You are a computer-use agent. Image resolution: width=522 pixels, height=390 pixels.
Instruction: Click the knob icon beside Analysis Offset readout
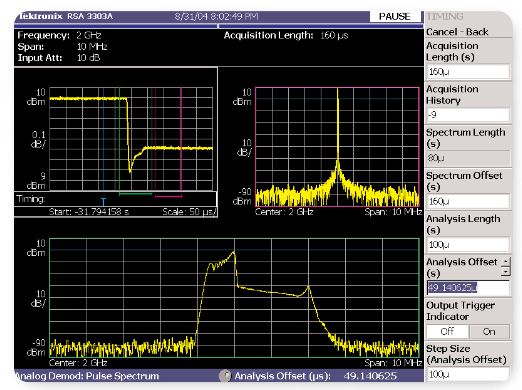[225, 376]
